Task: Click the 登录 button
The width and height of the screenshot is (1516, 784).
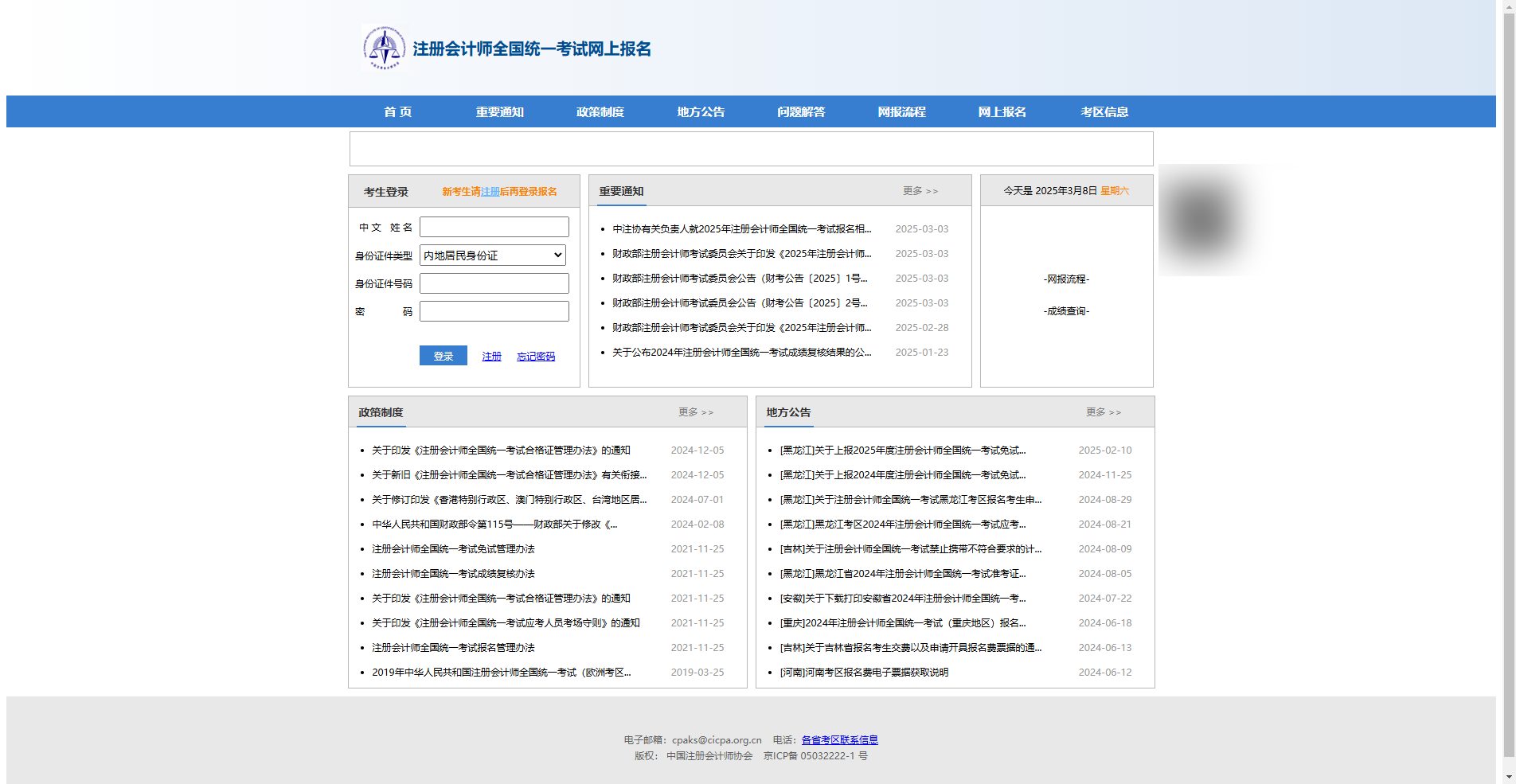Action: [x=443, y=356]
